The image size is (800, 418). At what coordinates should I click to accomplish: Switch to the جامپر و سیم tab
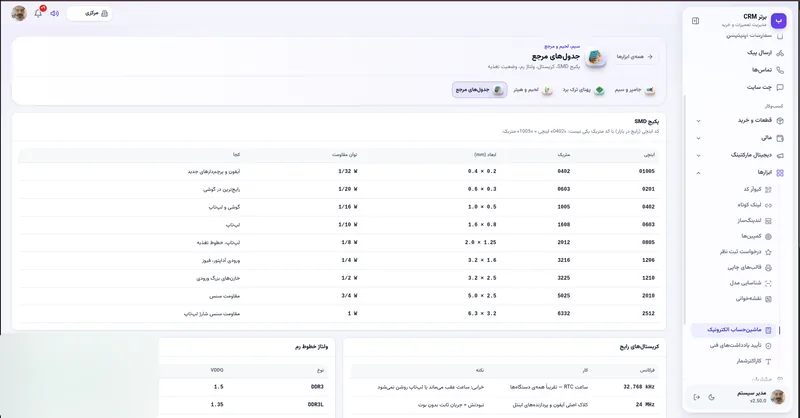tap(635, 90)
